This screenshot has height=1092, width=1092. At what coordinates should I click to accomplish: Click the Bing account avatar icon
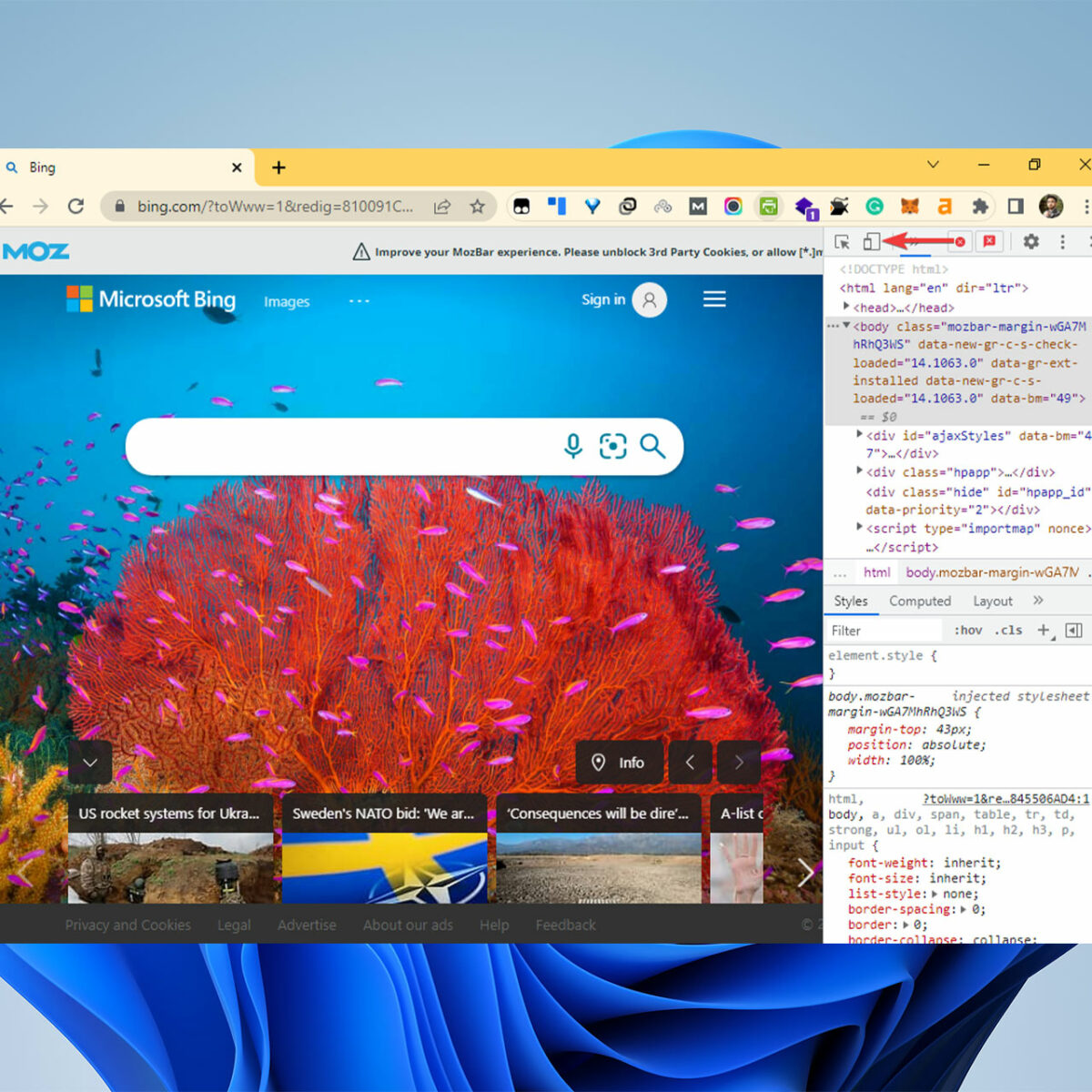pos(650,299)
